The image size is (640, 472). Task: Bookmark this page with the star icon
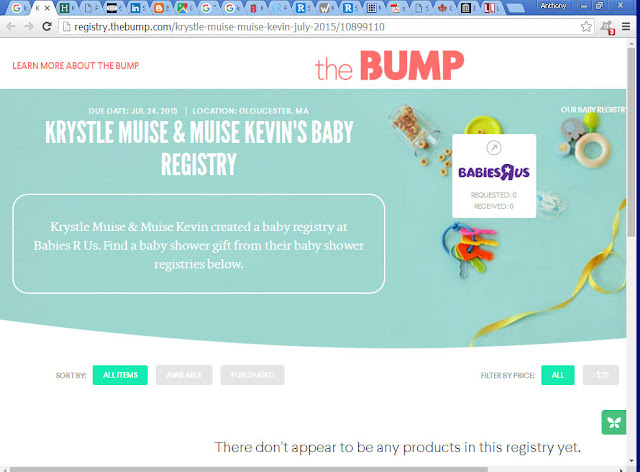point(586,27)
